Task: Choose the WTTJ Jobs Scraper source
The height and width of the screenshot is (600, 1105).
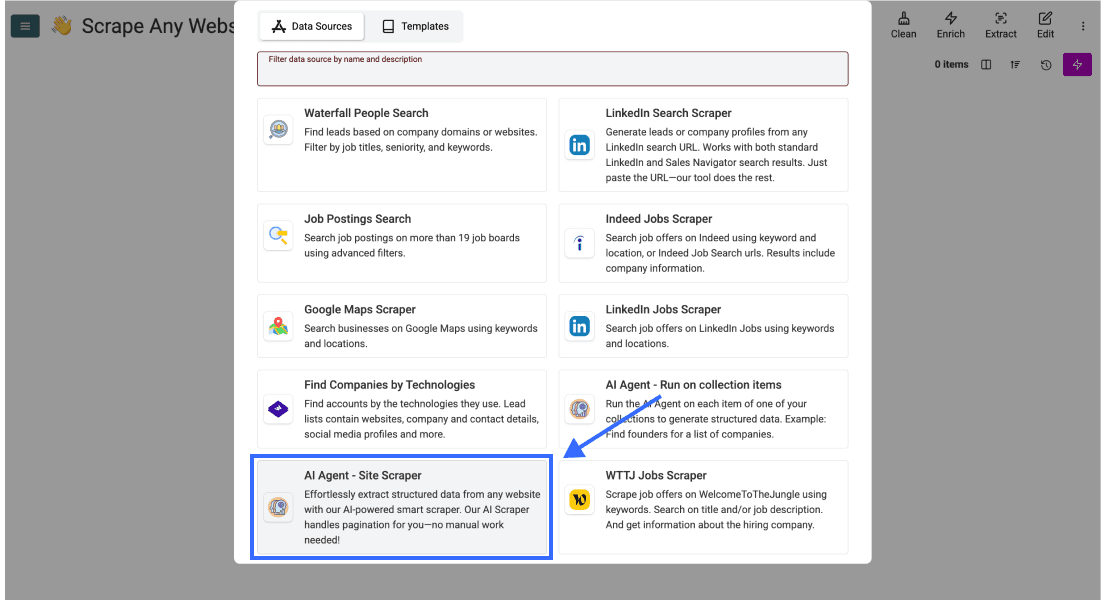Action: tap(703, 508)
